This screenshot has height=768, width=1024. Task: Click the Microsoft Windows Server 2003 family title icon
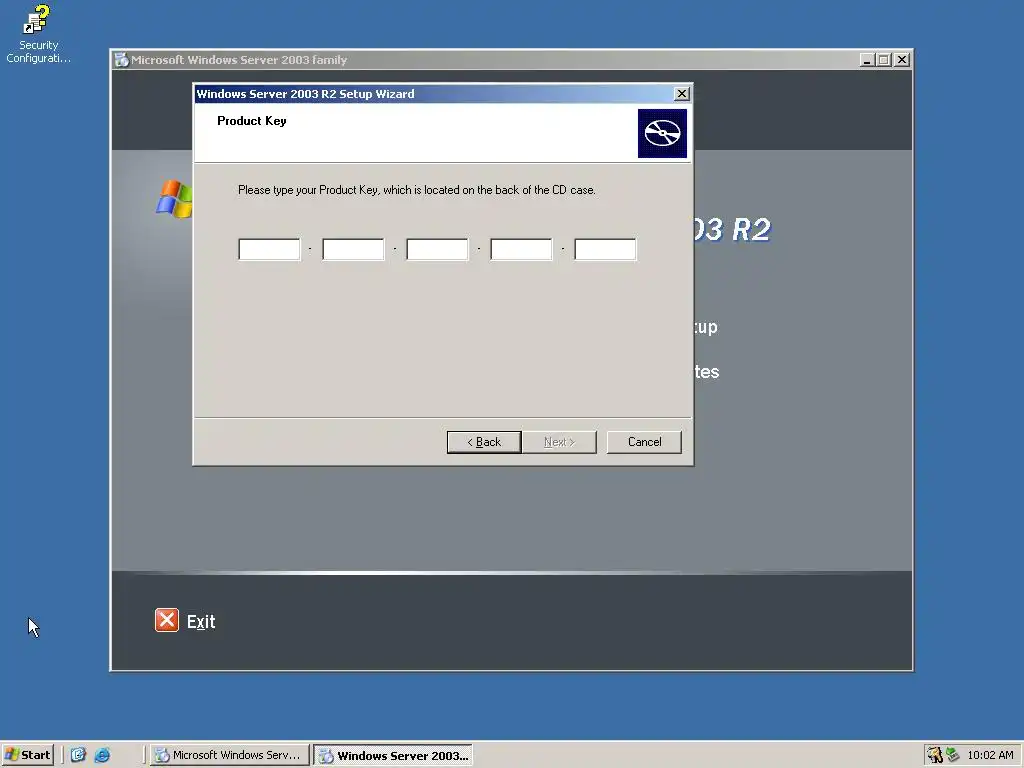[x=121, y=60]
